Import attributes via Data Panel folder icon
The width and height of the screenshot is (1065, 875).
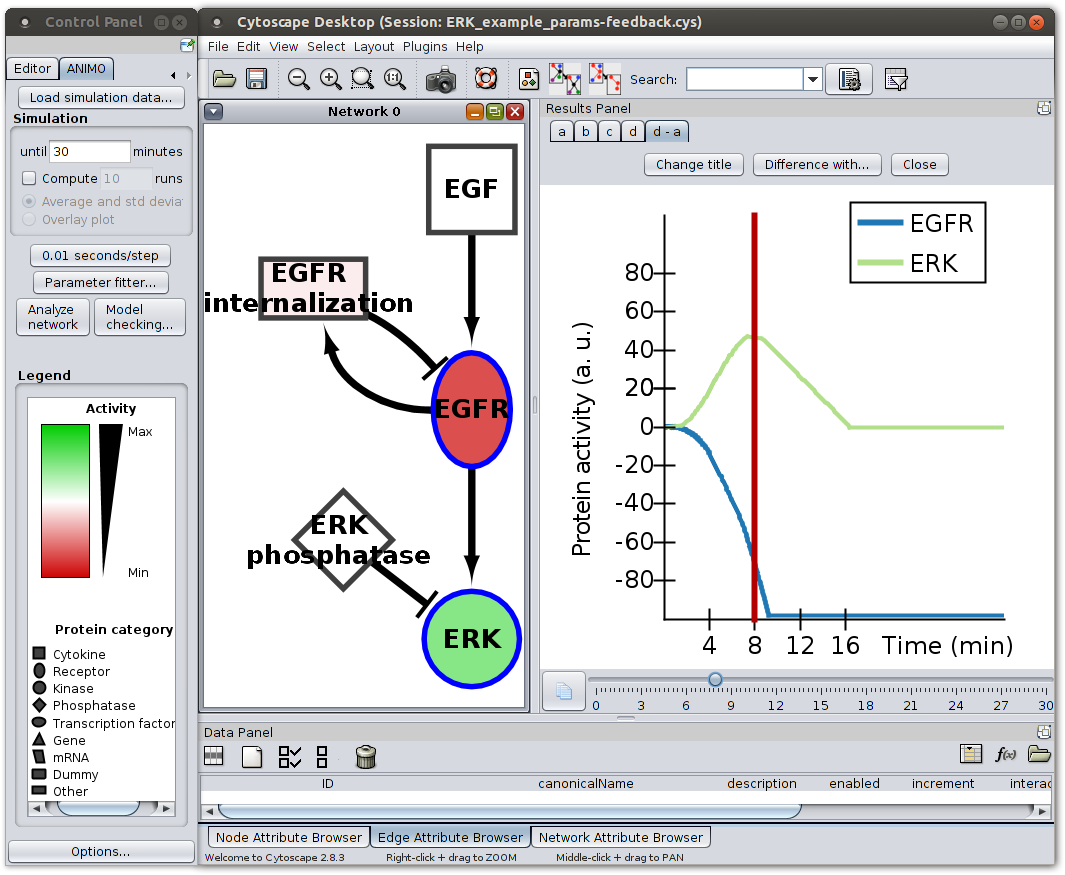coord(1039,753)
